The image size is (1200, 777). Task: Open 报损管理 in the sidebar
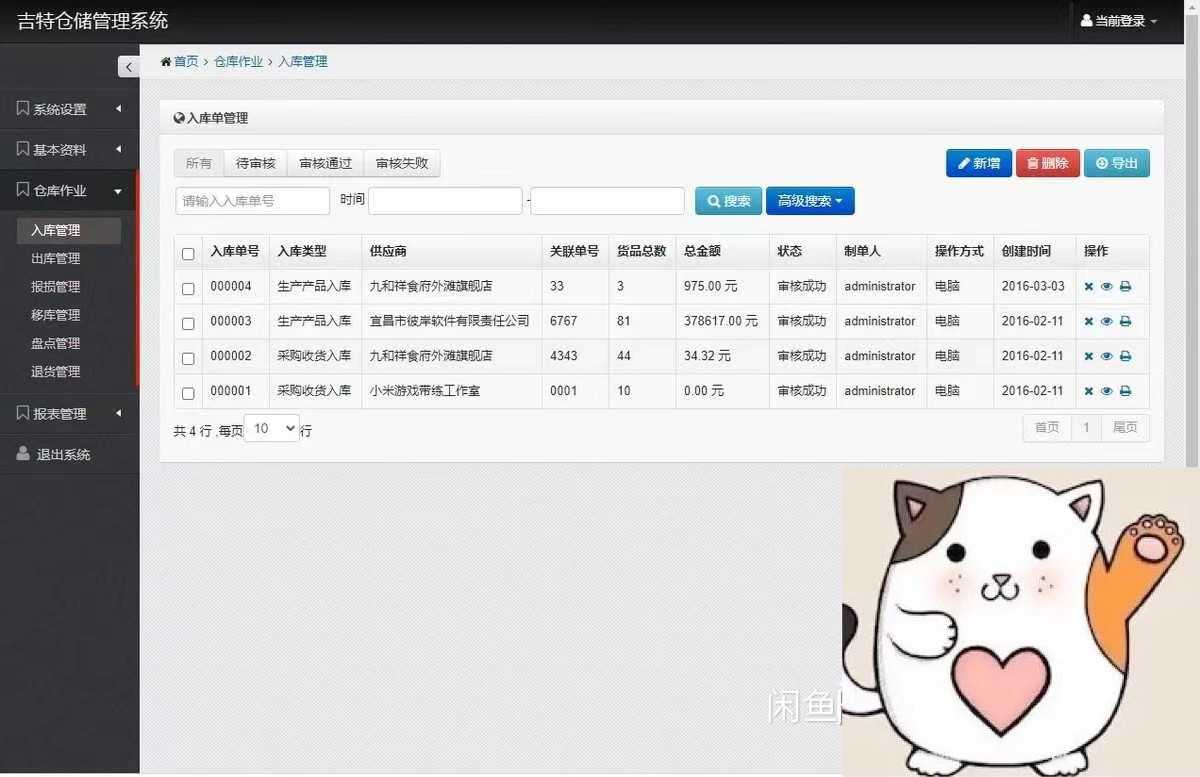point(56,287)
